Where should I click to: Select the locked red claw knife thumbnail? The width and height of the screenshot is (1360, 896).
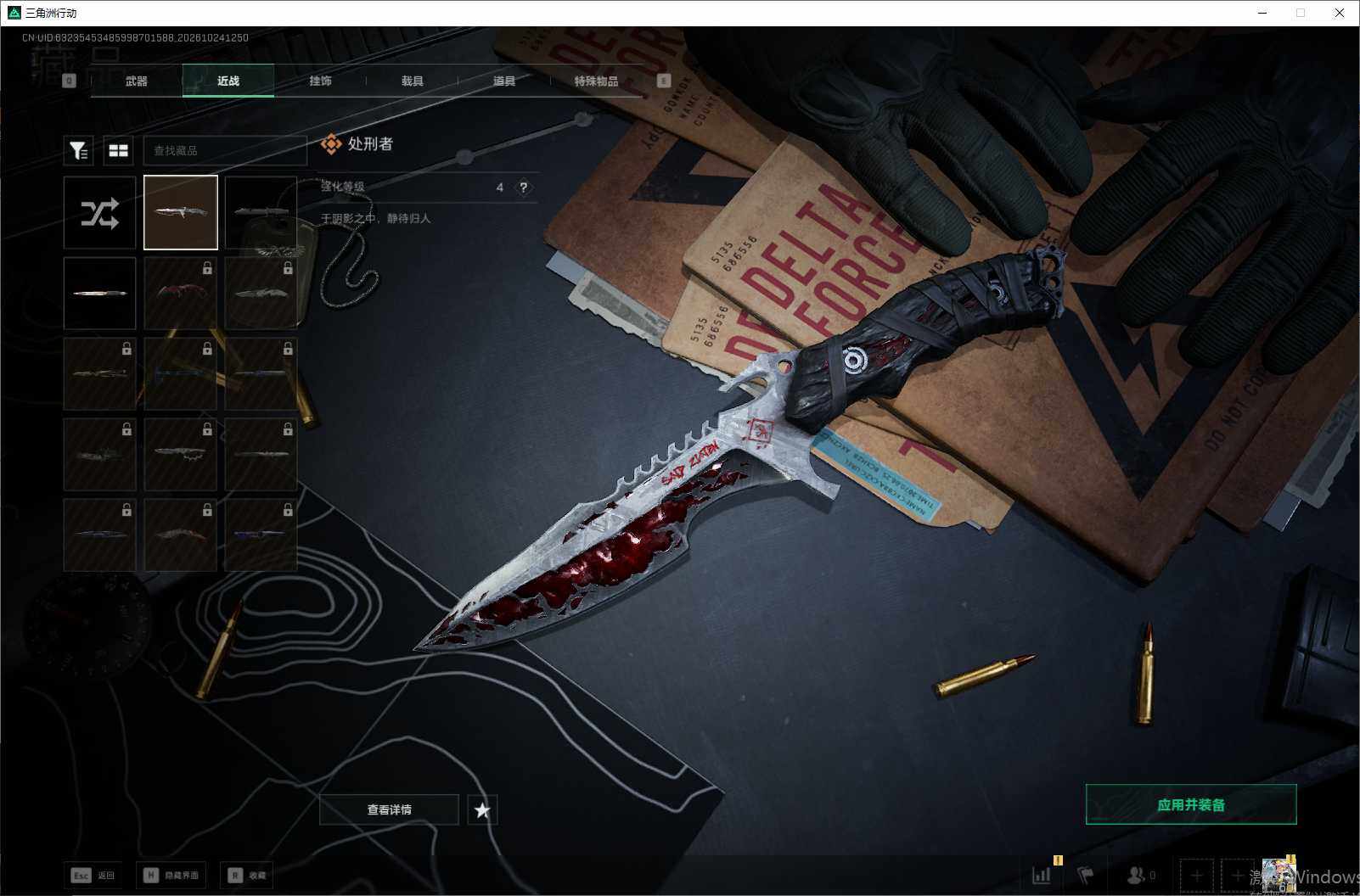click(180, 294)
